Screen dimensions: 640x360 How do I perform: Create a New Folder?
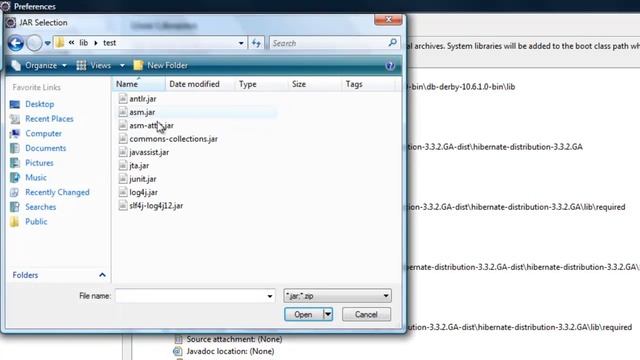coord(161,65)
